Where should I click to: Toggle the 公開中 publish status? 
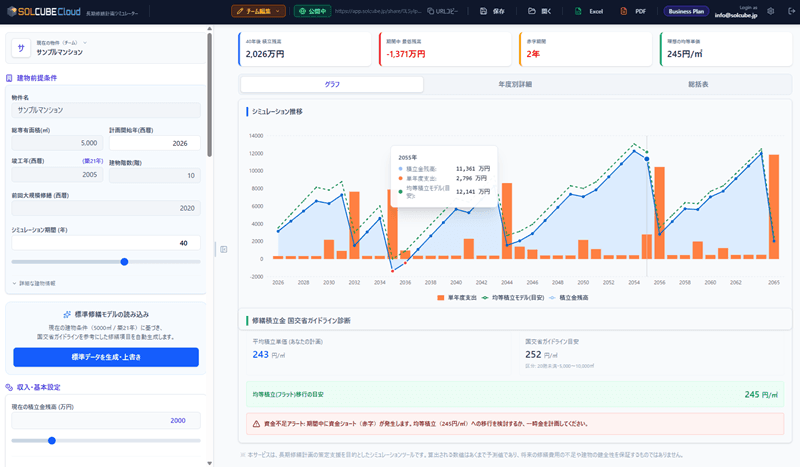pos(313,11)
